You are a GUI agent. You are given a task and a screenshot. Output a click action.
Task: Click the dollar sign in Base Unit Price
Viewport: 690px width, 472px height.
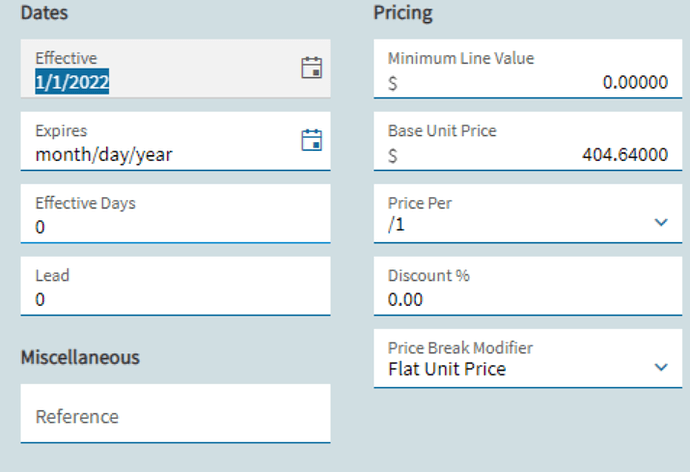pos(393,156)
